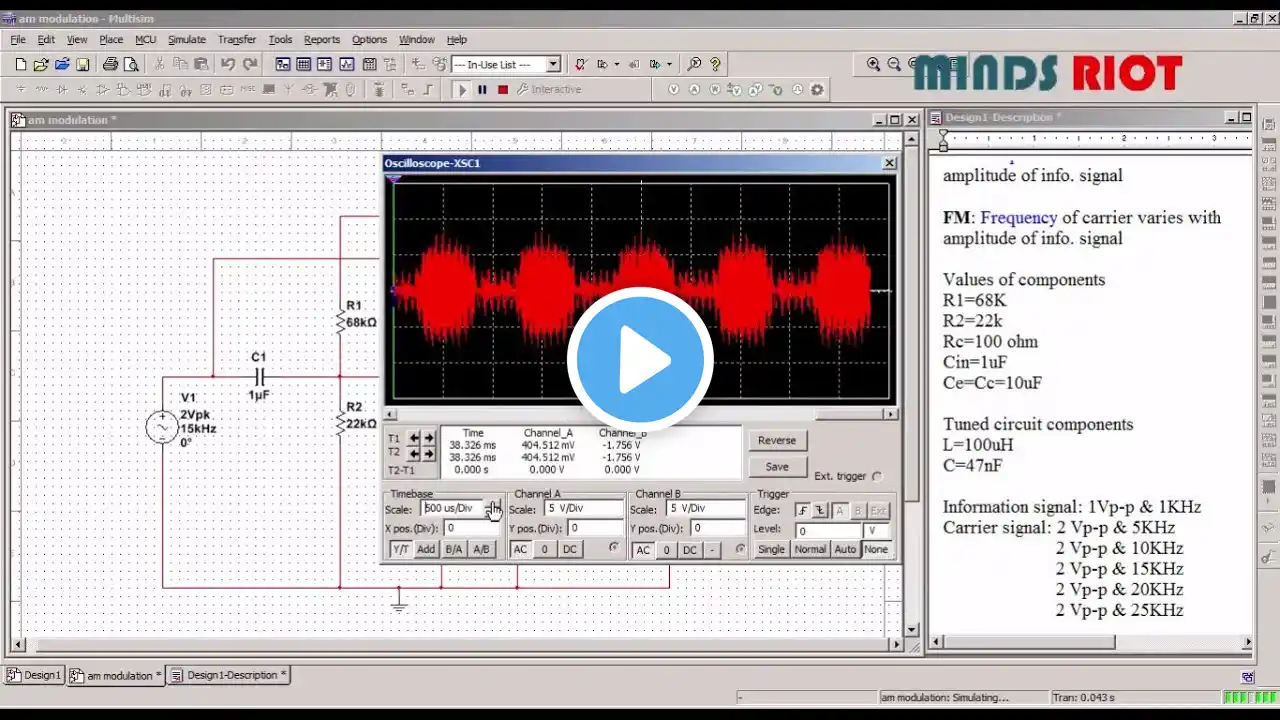1280x720 pixels.
Task: Click the oscilloscope Save button
Action: 777,467
